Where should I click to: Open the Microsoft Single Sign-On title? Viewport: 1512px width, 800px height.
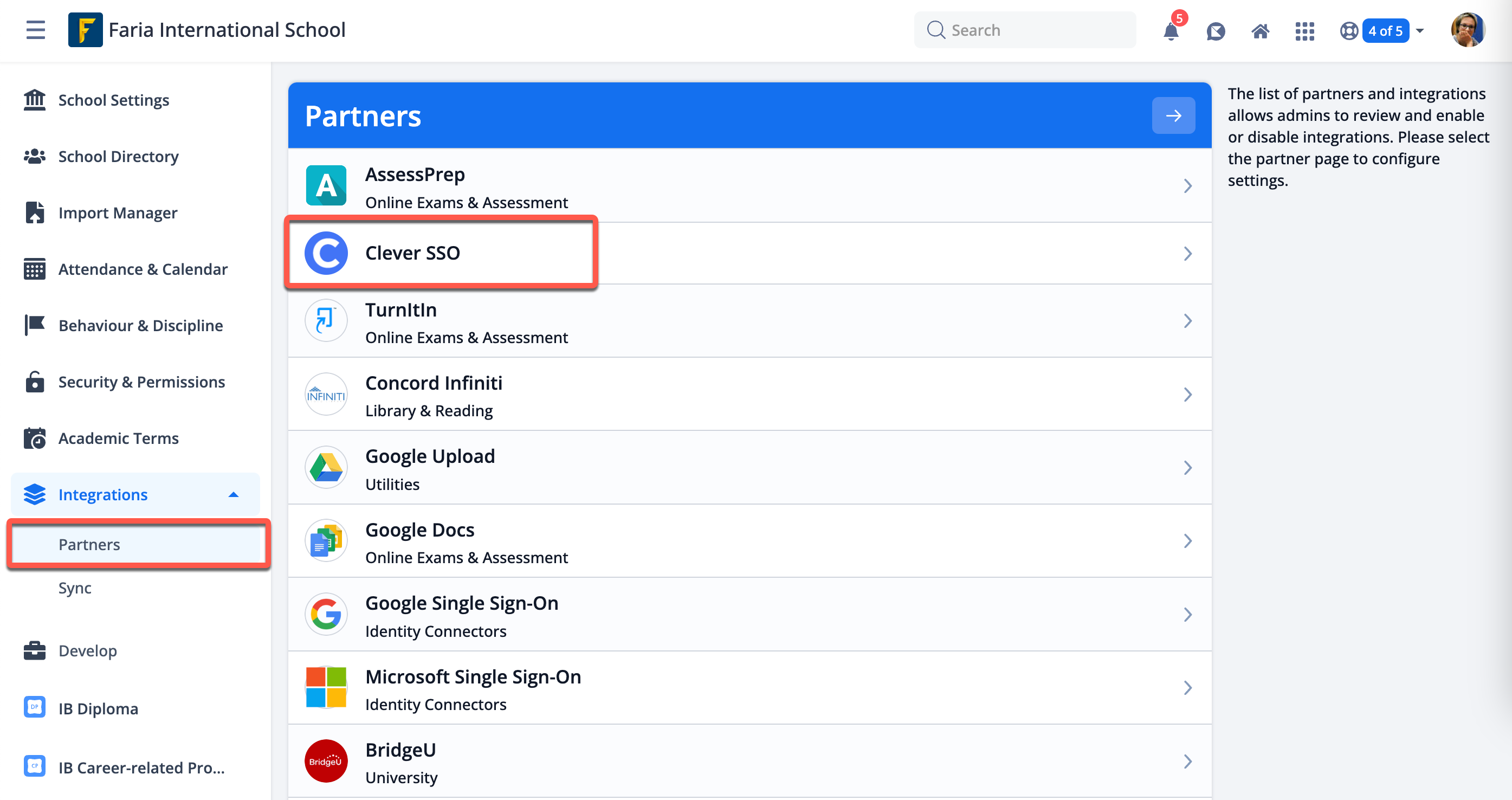pos(473,677)
